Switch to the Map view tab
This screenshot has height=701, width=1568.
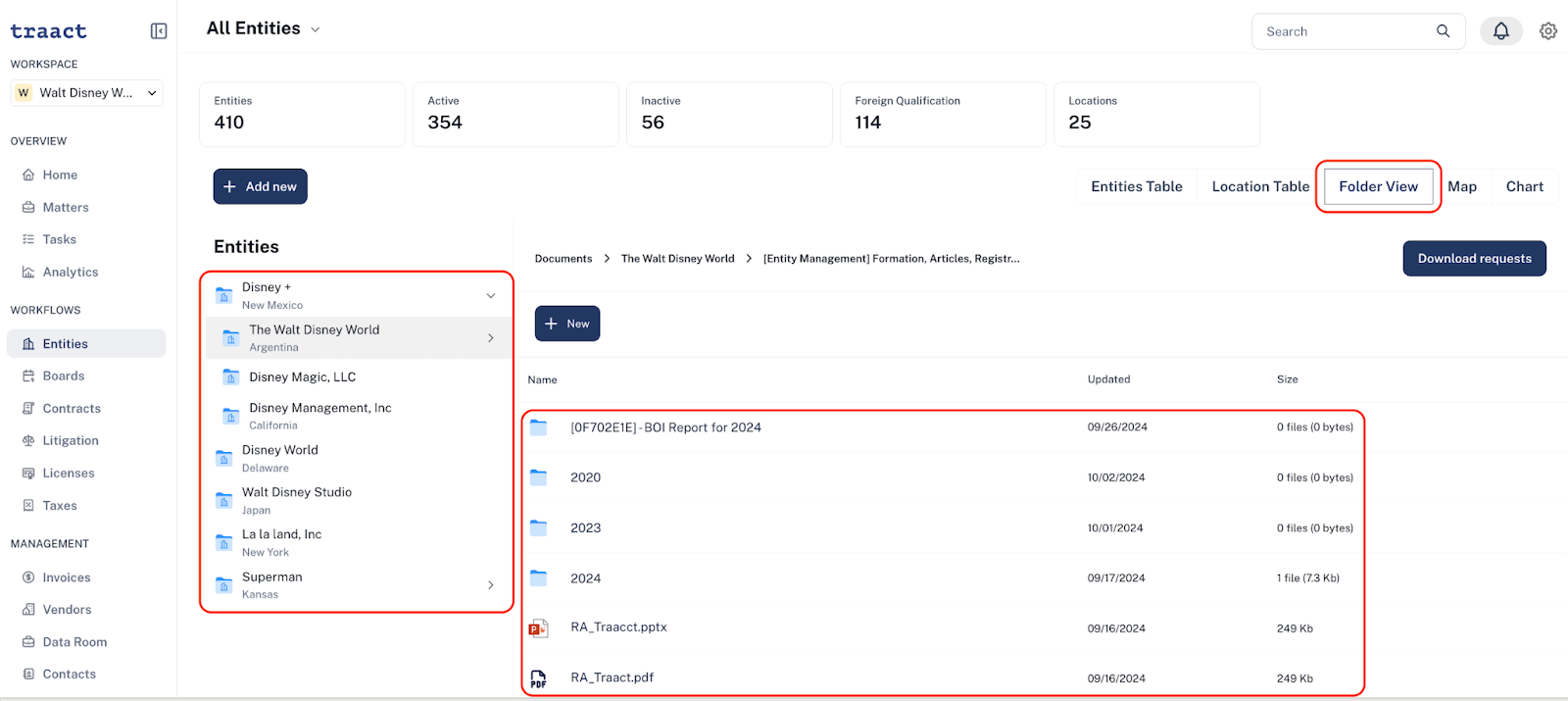point(1462,186)
